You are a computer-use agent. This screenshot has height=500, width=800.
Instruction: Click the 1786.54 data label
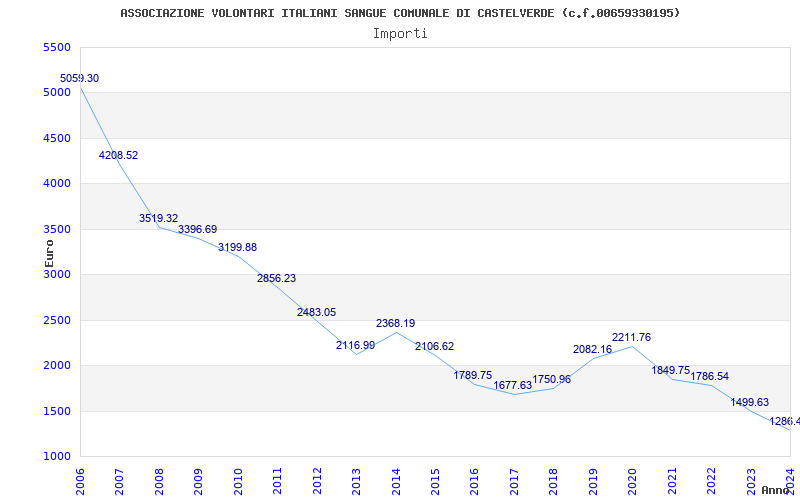pos(710,377)
